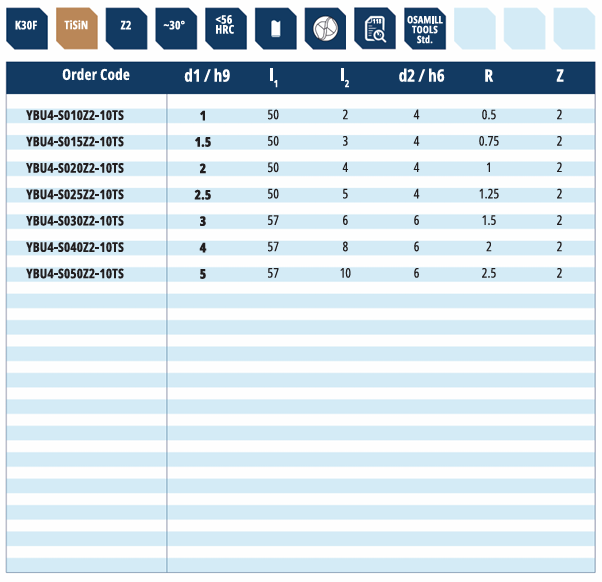Click the Z2 flute count badge

click(x=126, y=26)
